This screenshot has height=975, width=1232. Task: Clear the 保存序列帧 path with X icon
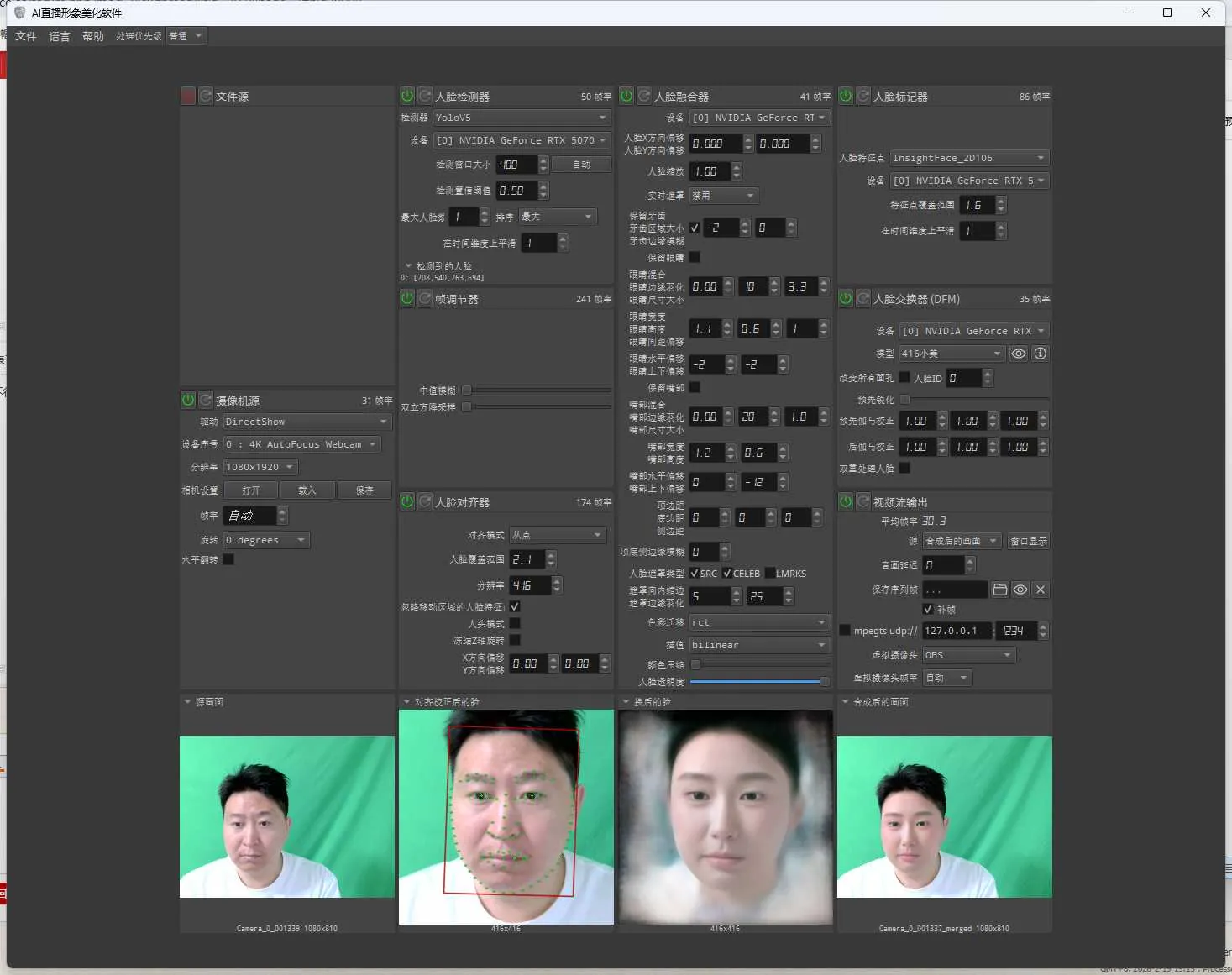coord(1040,590)
